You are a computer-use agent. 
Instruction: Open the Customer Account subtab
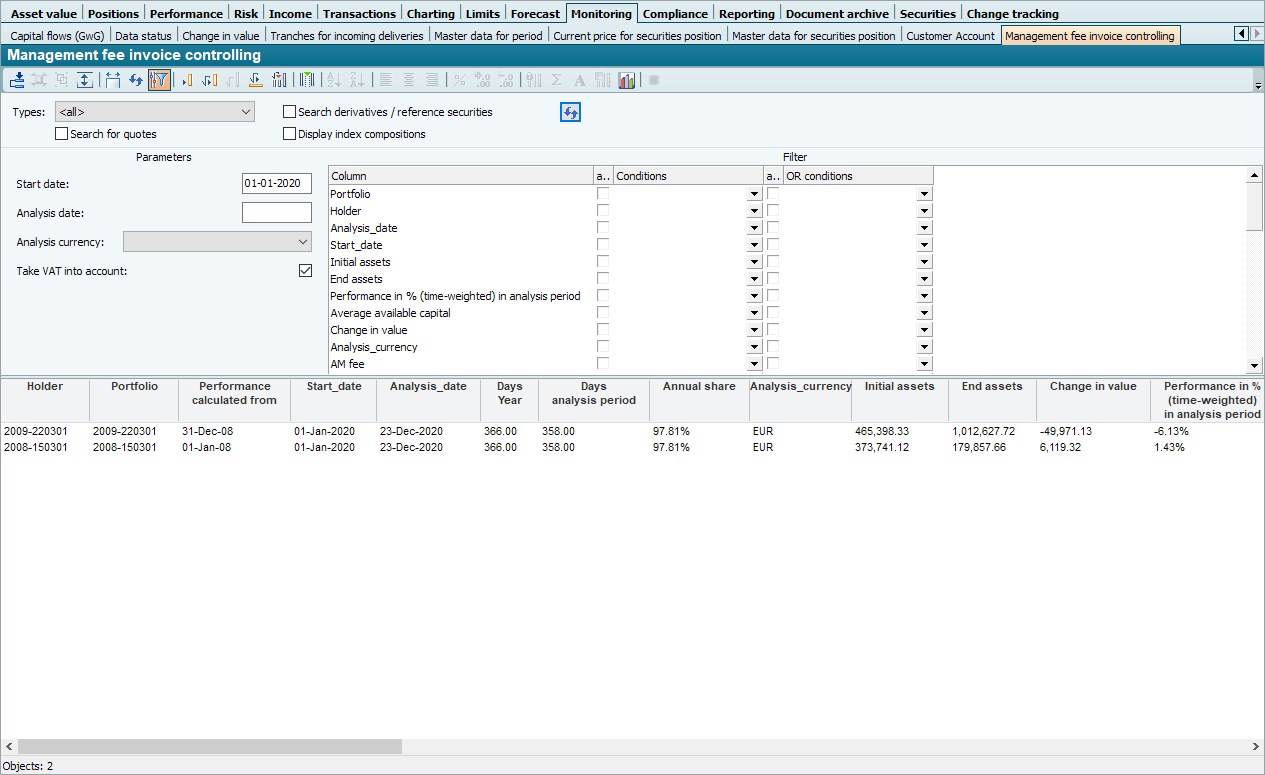[950, 36]
